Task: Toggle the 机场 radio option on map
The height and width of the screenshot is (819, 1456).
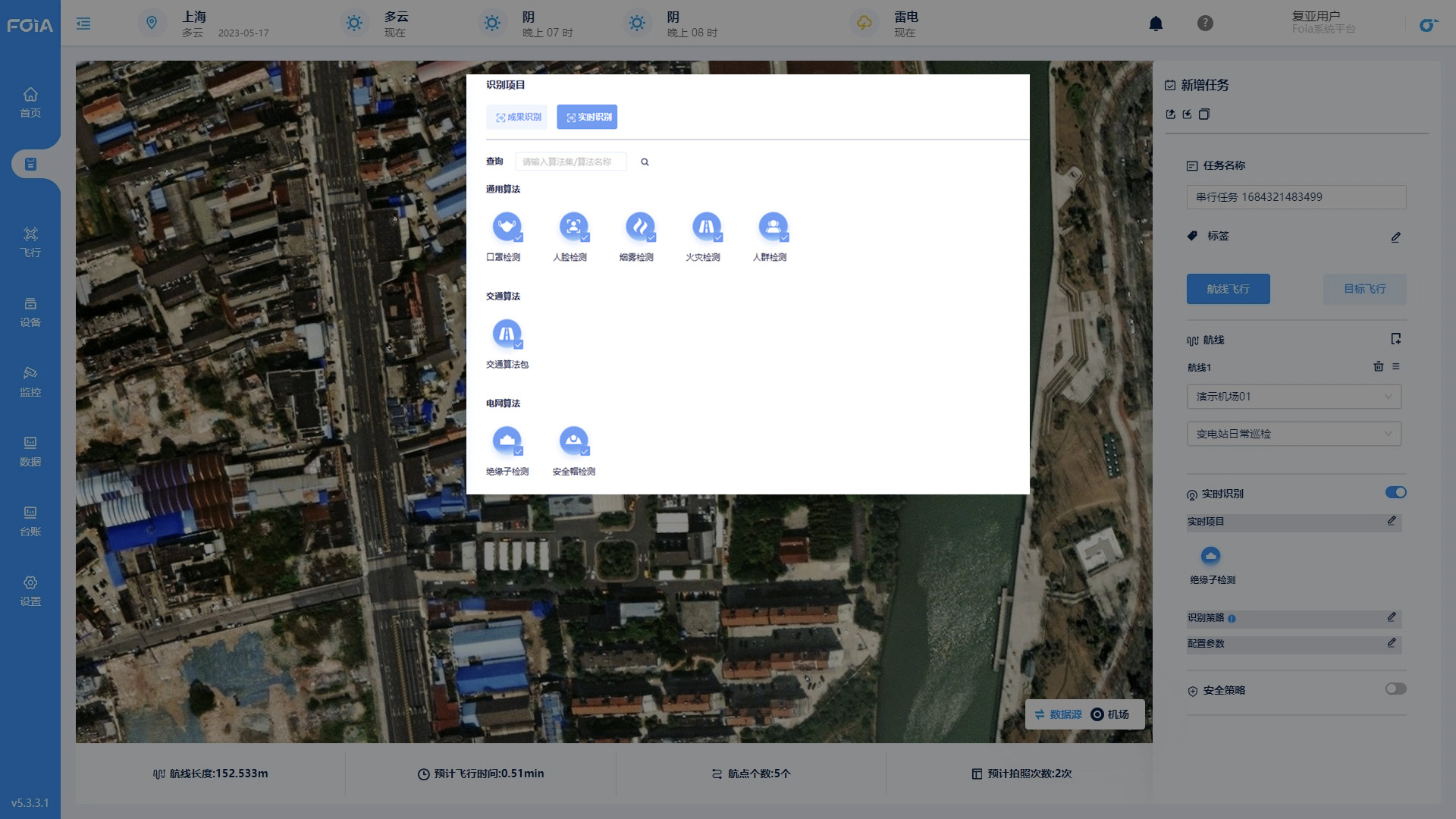Action: pos(1097,714)
